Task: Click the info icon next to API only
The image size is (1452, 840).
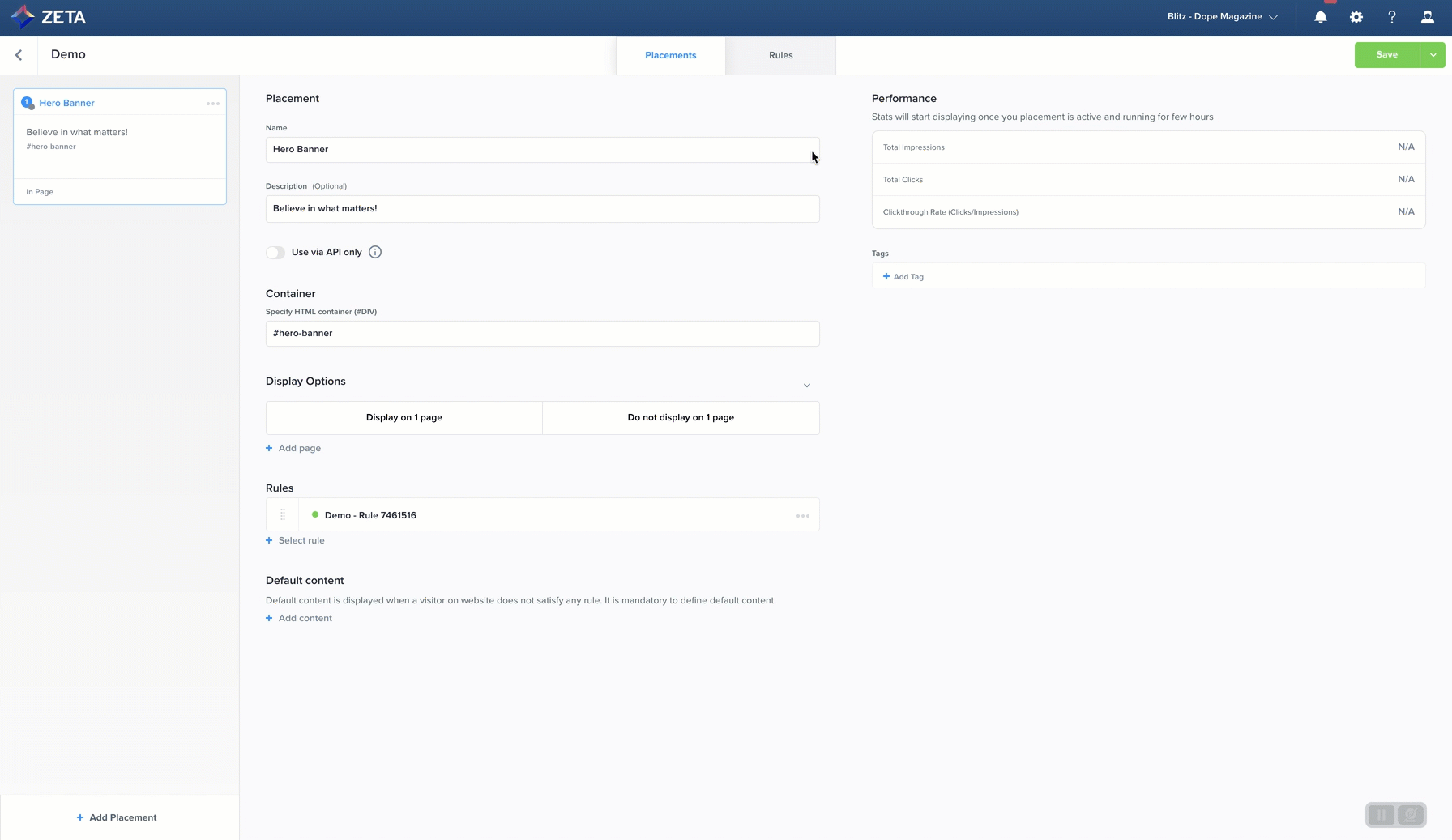Action: pyautogui.click(x=375, y=253)
